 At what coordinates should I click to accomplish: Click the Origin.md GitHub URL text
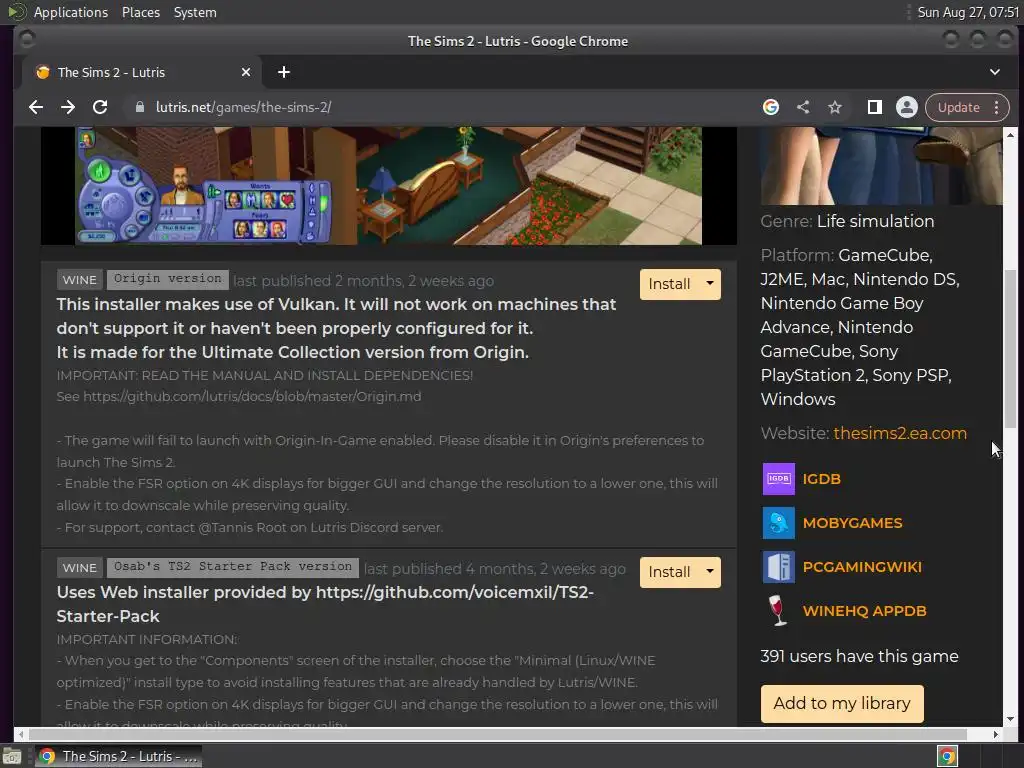pos(252,396)
